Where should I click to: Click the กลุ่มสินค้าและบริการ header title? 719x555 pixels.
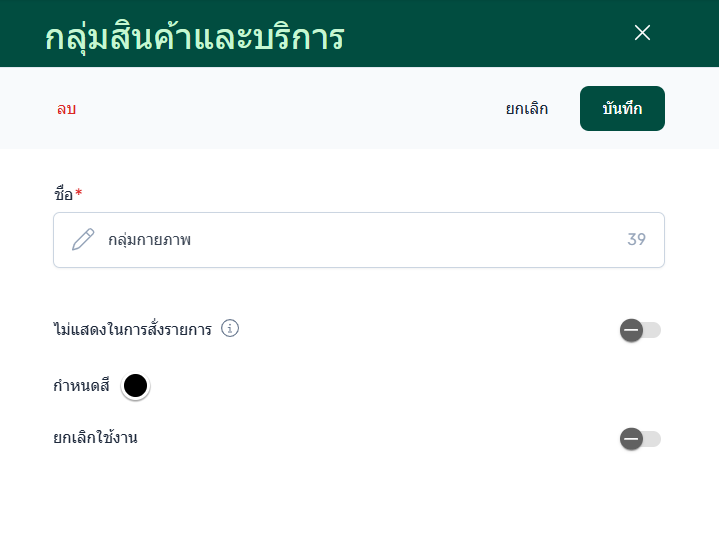[x=195, y=37]
